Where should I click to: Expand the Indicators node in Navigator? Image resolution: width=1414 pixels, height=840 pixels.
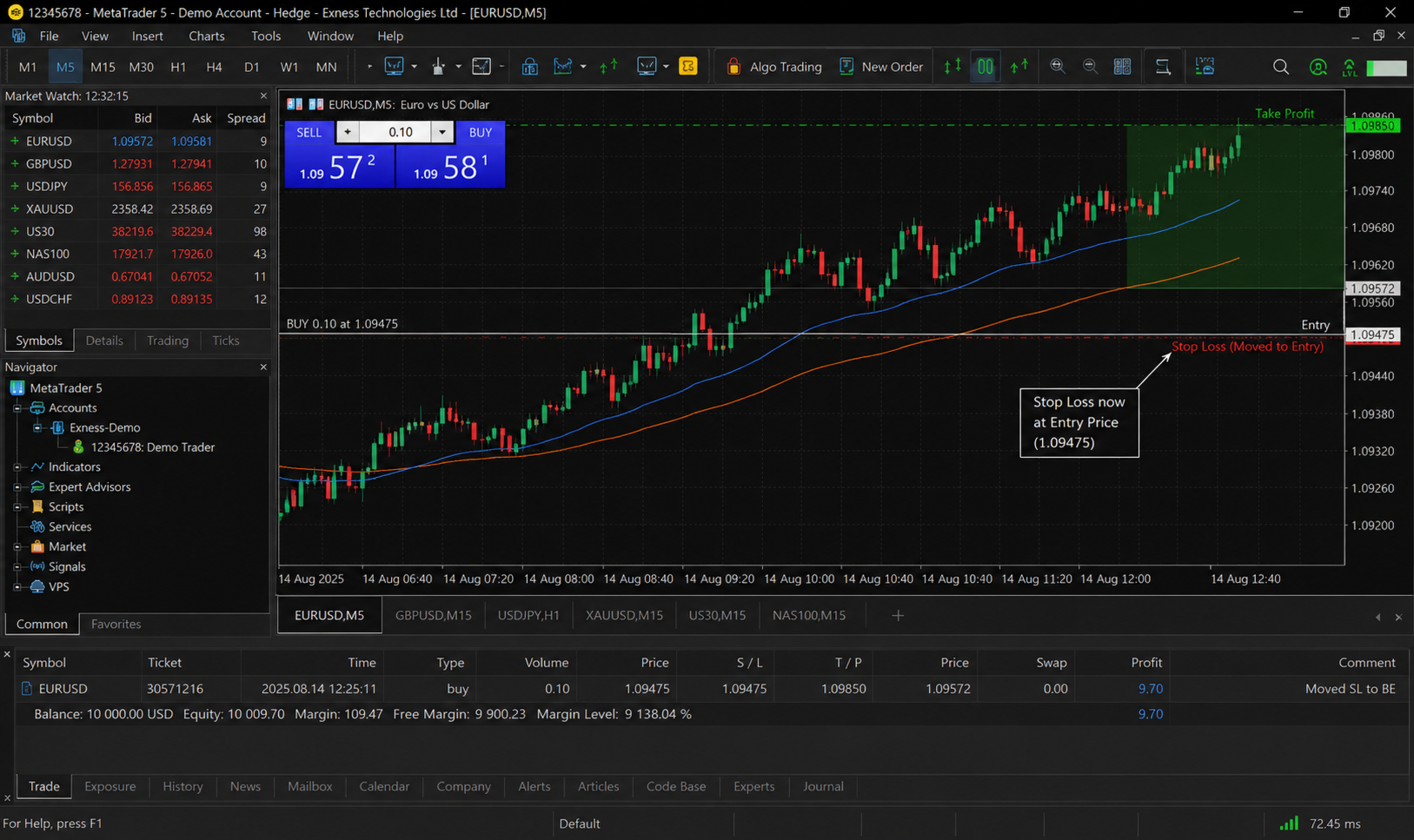[17, 467]
